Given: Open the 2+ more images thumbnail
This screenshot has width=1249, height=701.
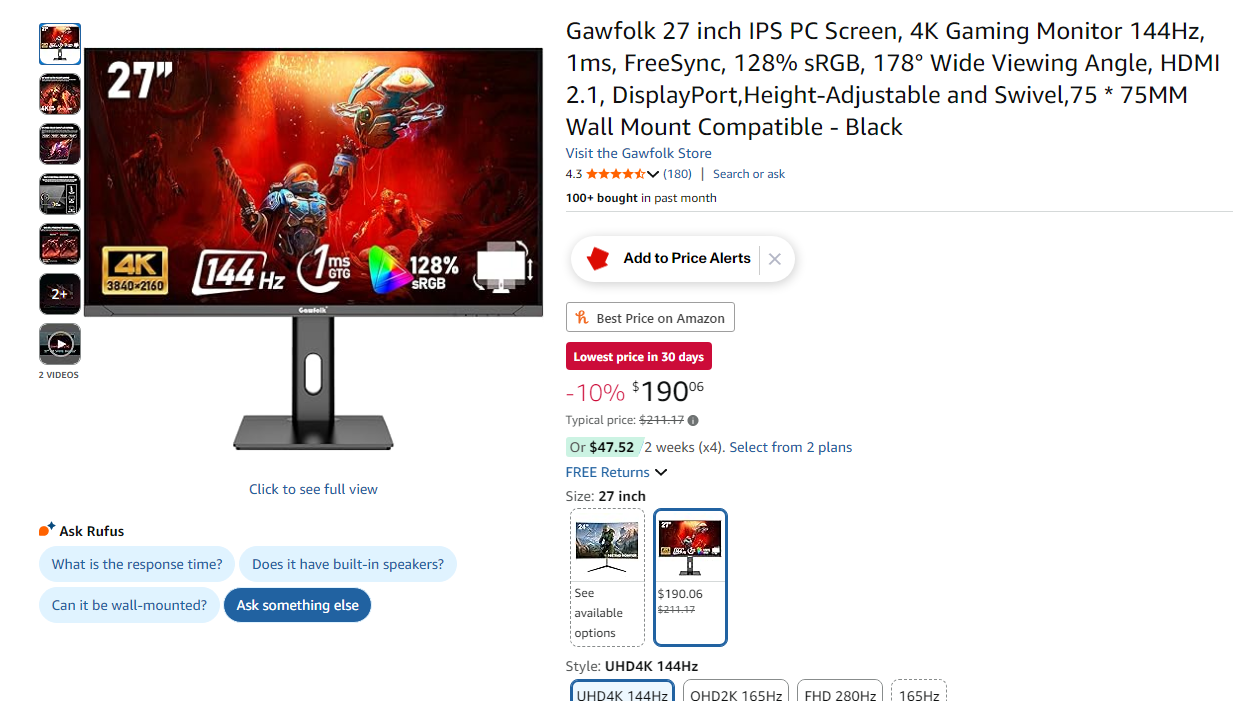Looking at the screenshot, I should (60, 294).
